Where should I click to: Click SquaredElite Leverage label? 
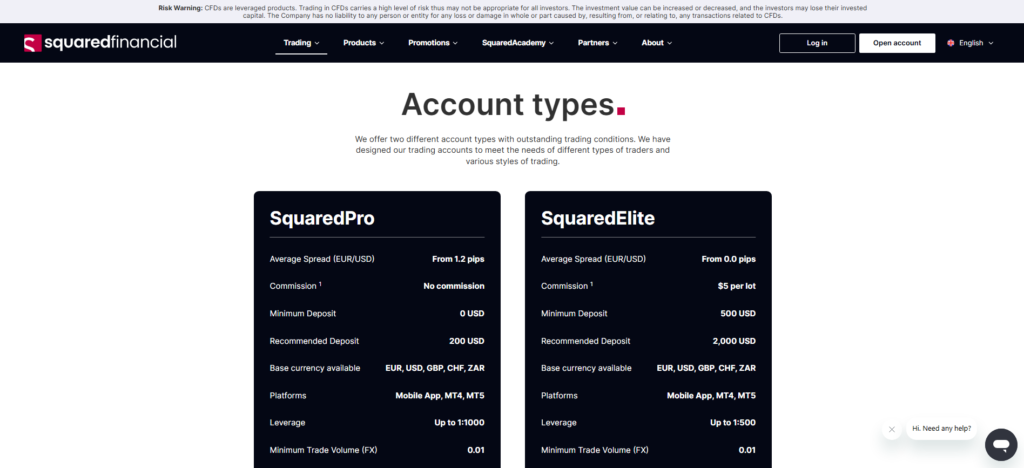coord(559,422)
